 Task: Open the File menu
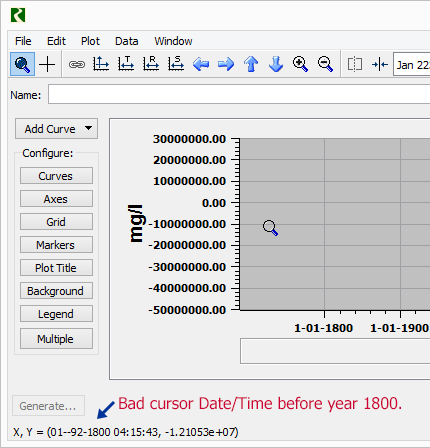pyautogui.click(x=23, y=41)
